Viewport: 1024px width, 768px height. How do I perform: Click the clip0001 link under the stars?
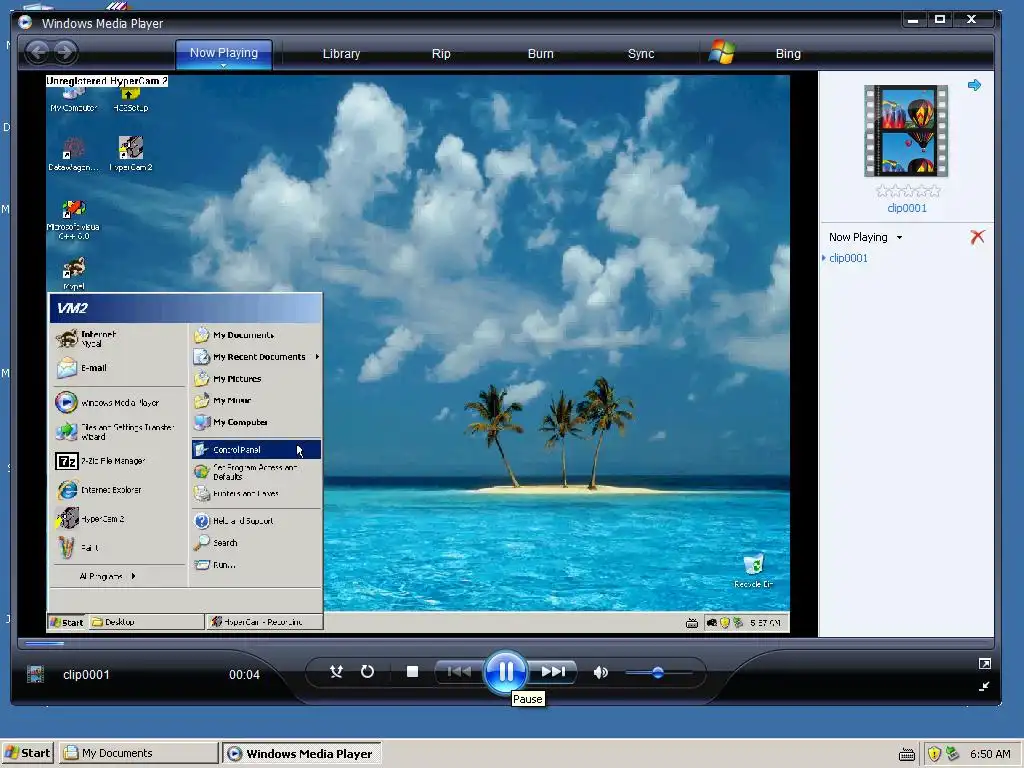[907, 208]
